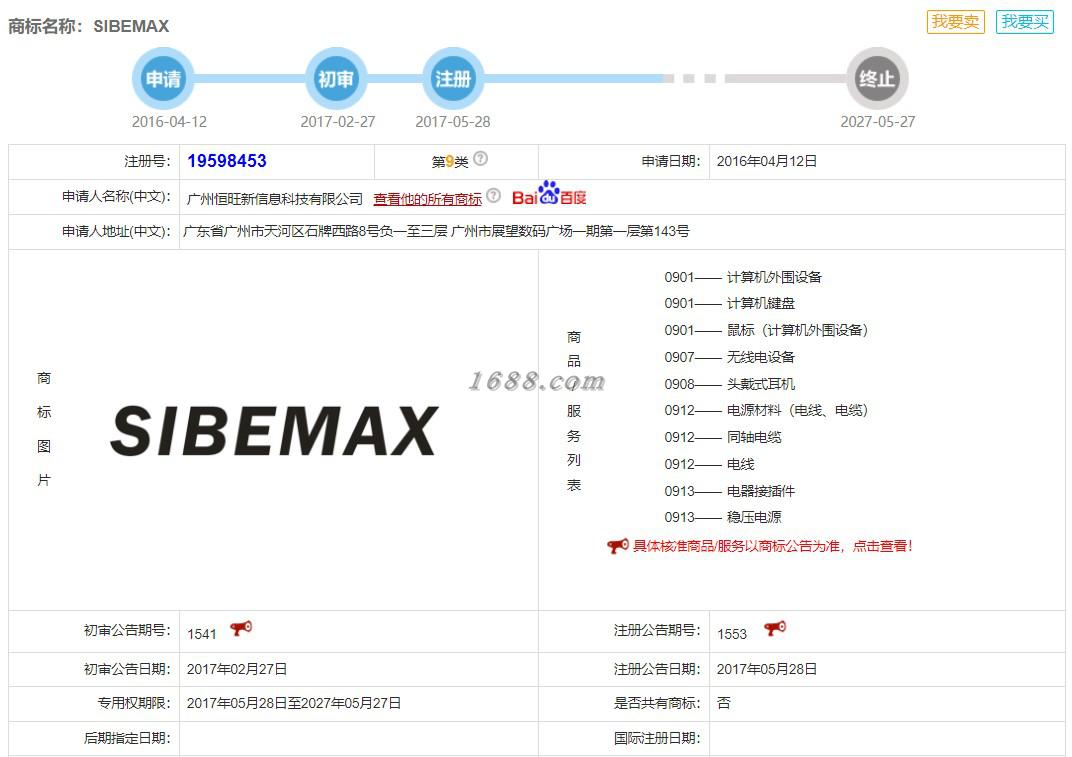1072x757 pixels.
Task: Select the 终止 timeline step circle
Action: point(877,79)
